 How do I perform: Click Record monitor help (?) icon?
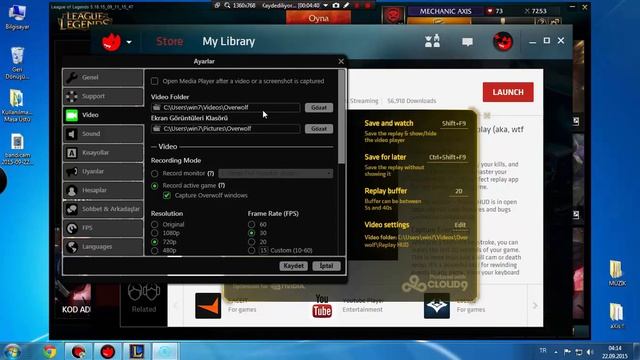[211, 173]
